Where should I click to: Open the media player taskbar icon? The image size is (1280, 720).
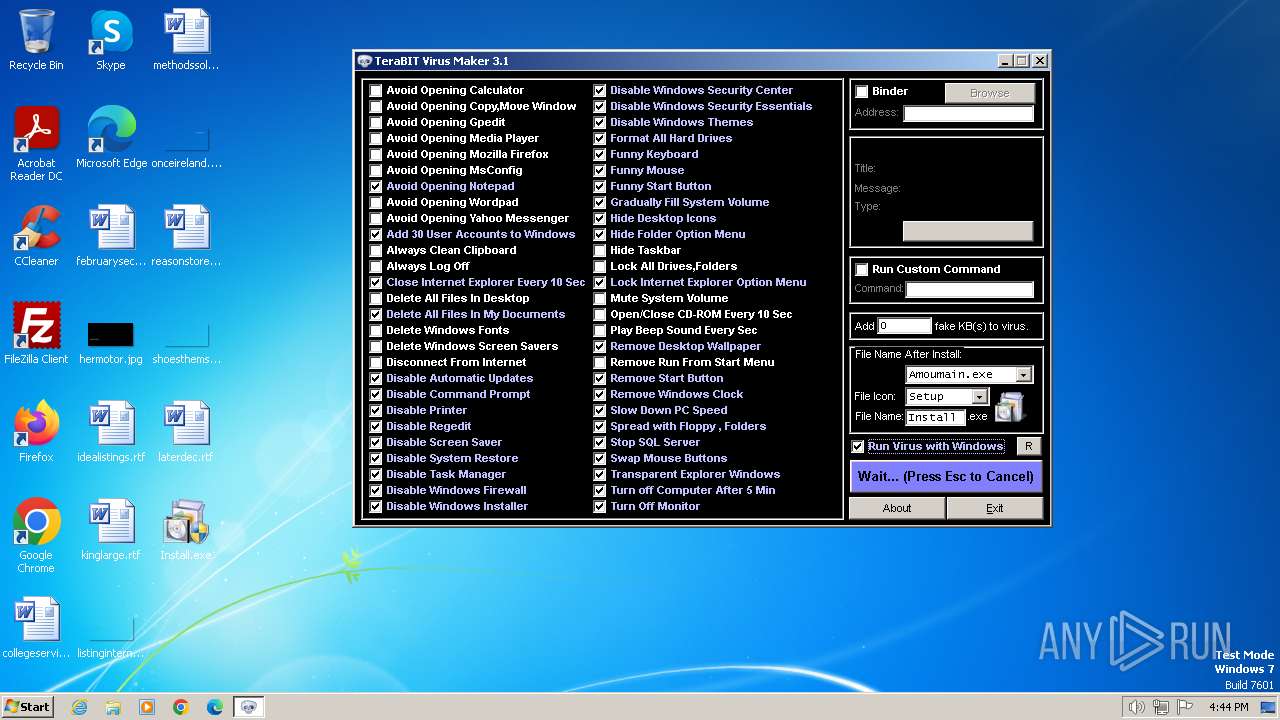point(147,707)
